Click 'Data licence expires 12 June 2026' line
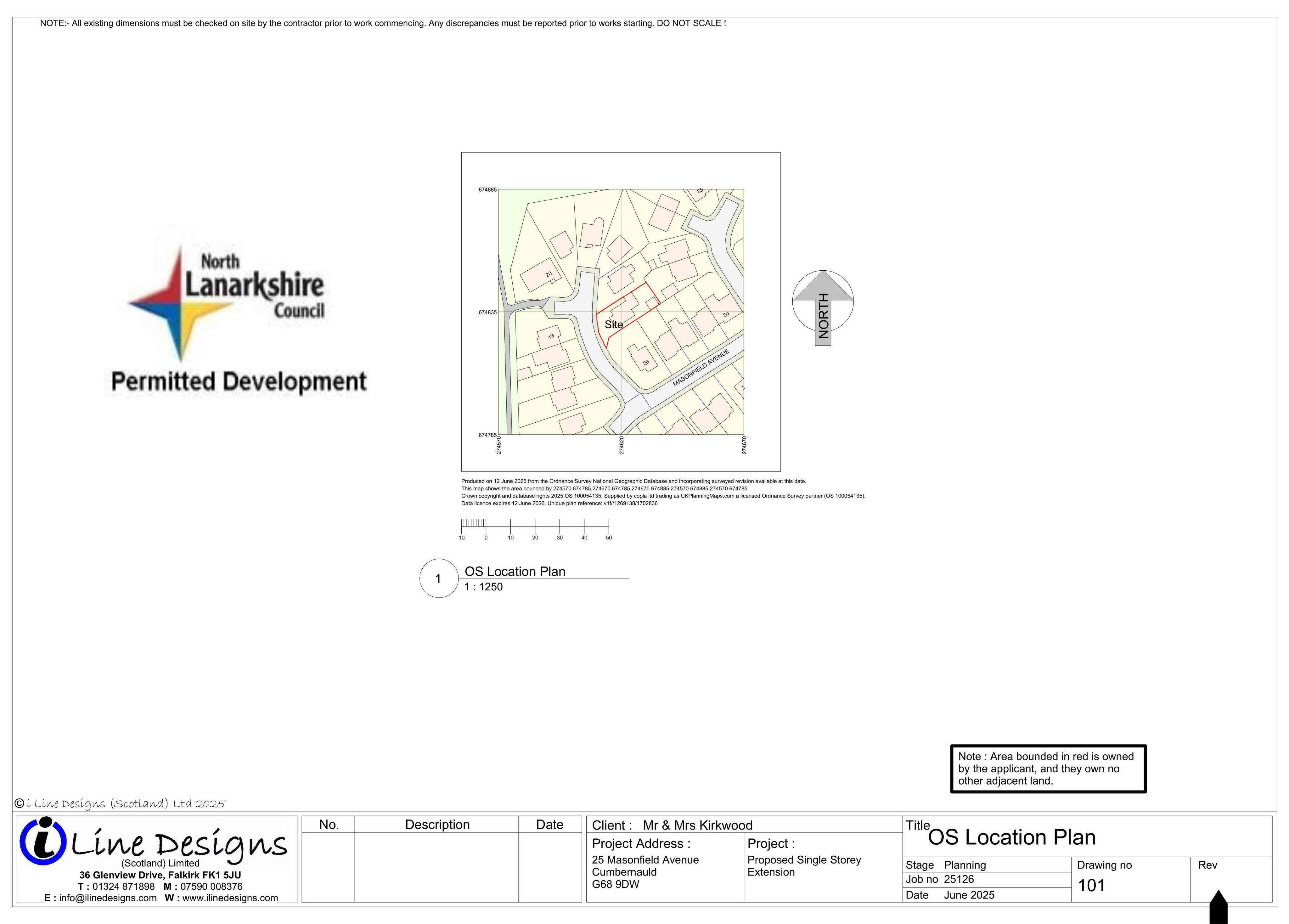Screen dimensions: 1289x924 [559, 504]
